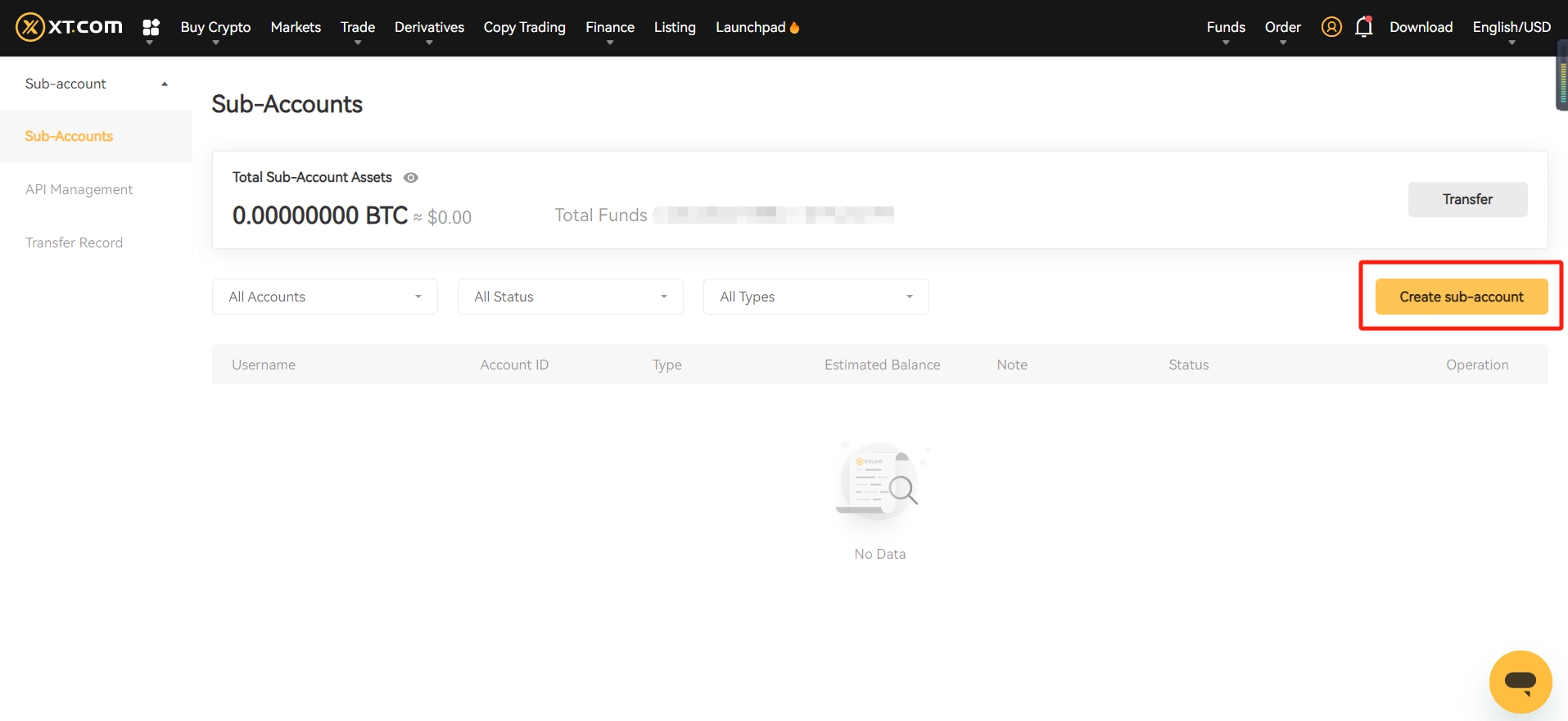Click the Transfer button

point(1467,200)
